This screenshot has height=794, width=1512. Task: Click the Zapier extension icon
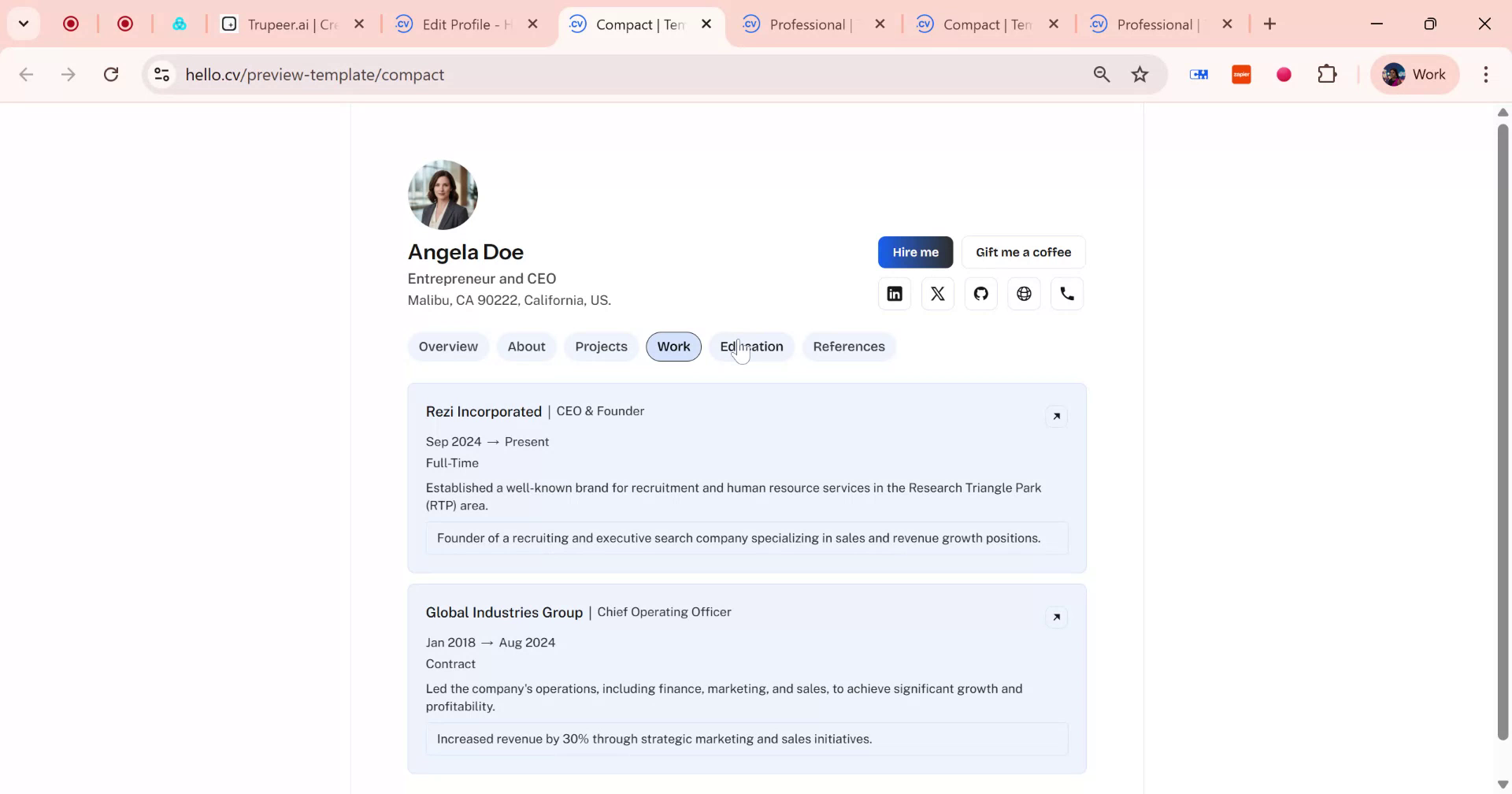[x=1241, y=74]
